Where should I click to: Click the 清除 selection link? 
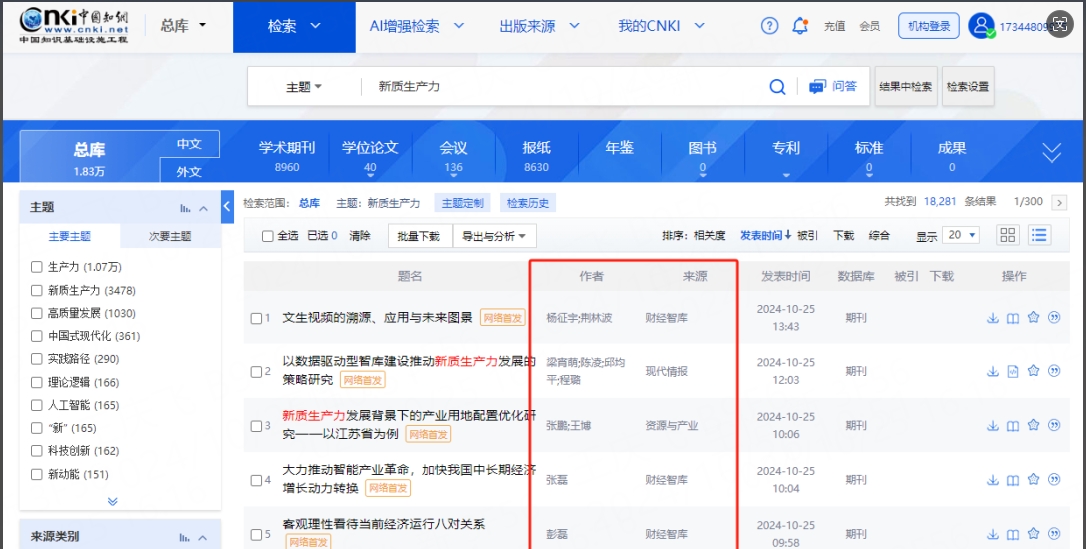pyautogui.click(x=359, y=236)
